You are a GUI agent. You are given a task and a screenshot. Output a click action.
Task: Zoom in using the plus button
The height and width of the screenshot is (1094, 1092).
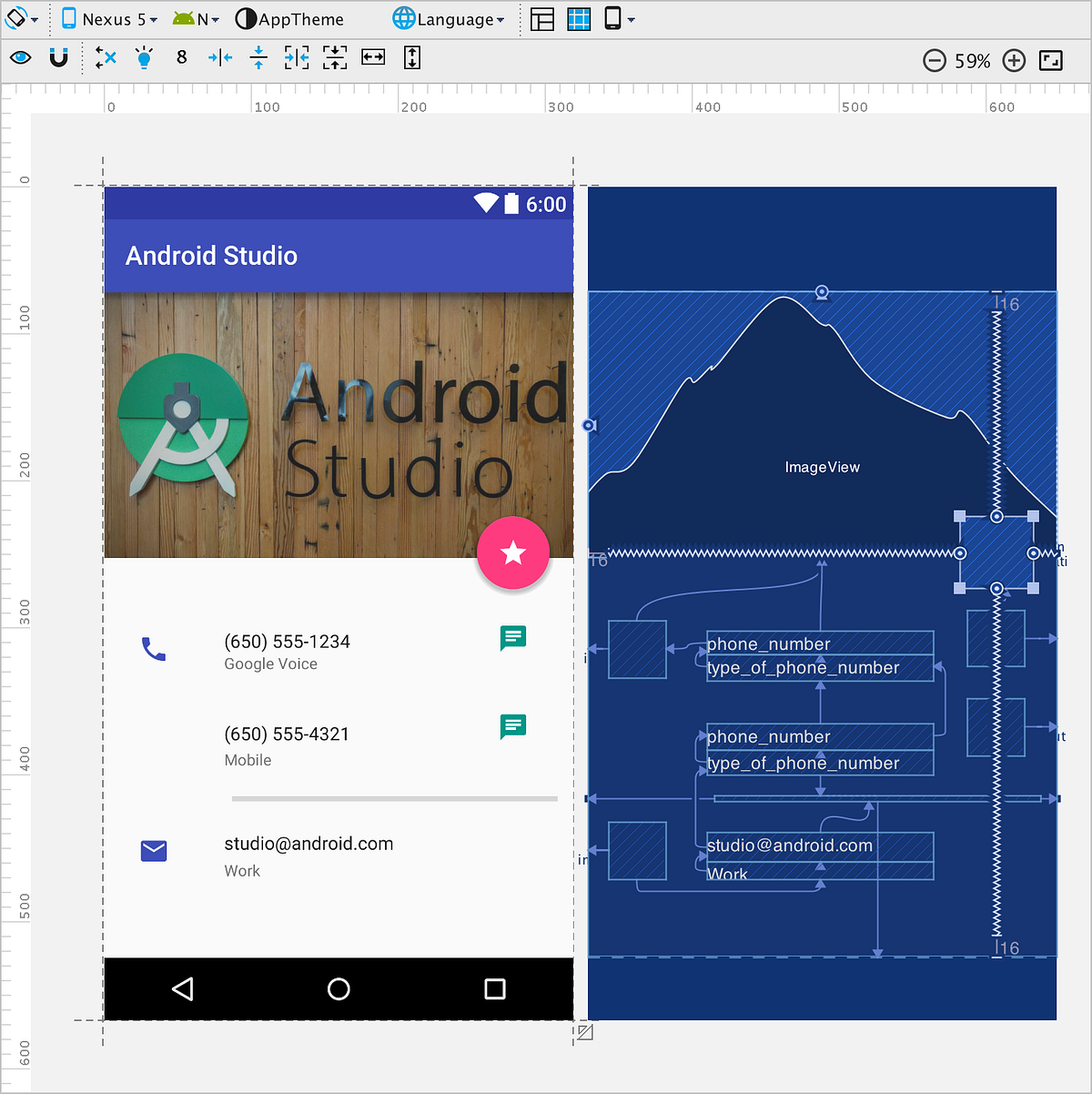(x=1014, y=60)
